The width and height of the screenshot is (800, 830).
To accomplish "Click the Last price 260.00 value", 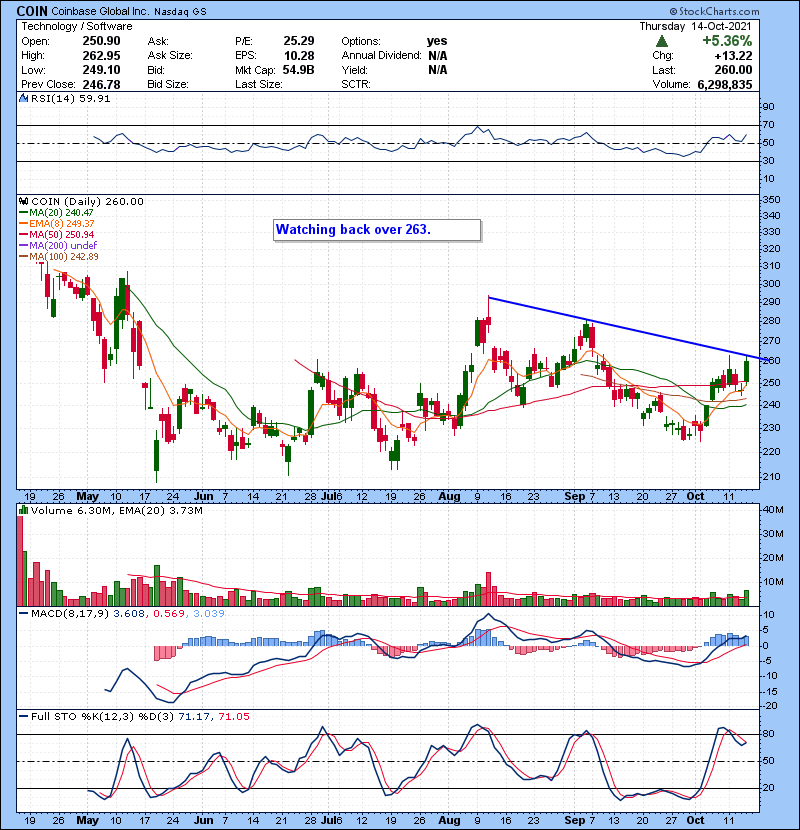I will 733,70.
